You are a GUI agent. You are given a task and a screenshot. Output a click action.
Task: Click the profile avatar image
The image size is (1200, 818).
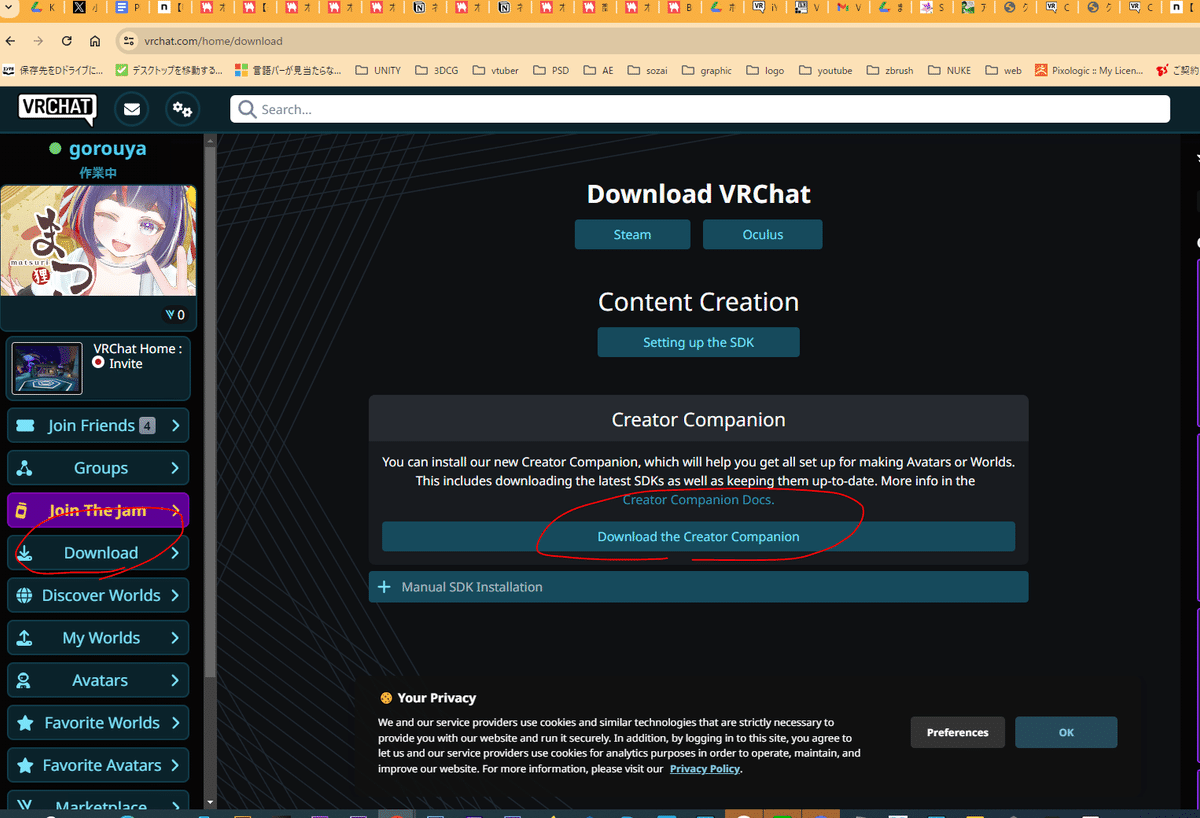coord(98,241)
